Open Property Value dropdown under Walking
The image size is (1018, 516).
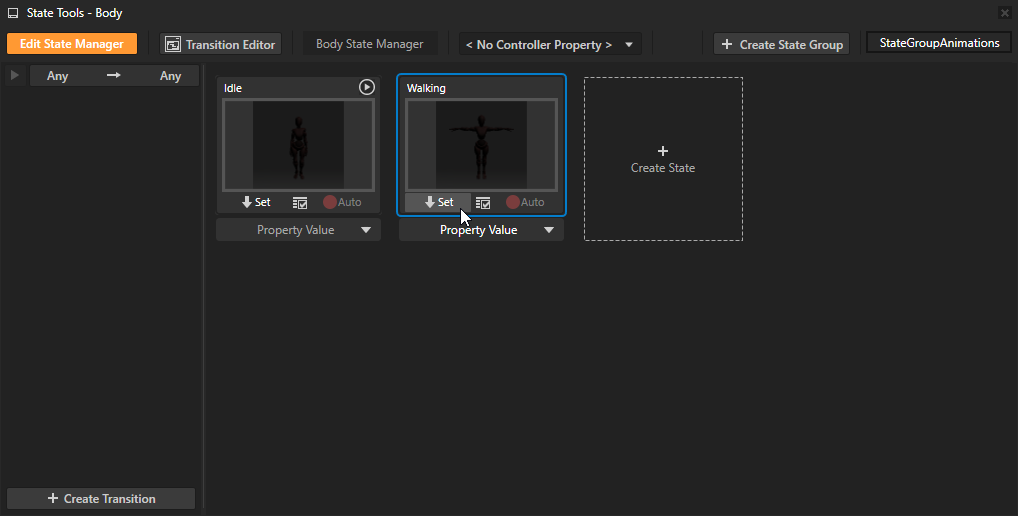click(481, 230)
